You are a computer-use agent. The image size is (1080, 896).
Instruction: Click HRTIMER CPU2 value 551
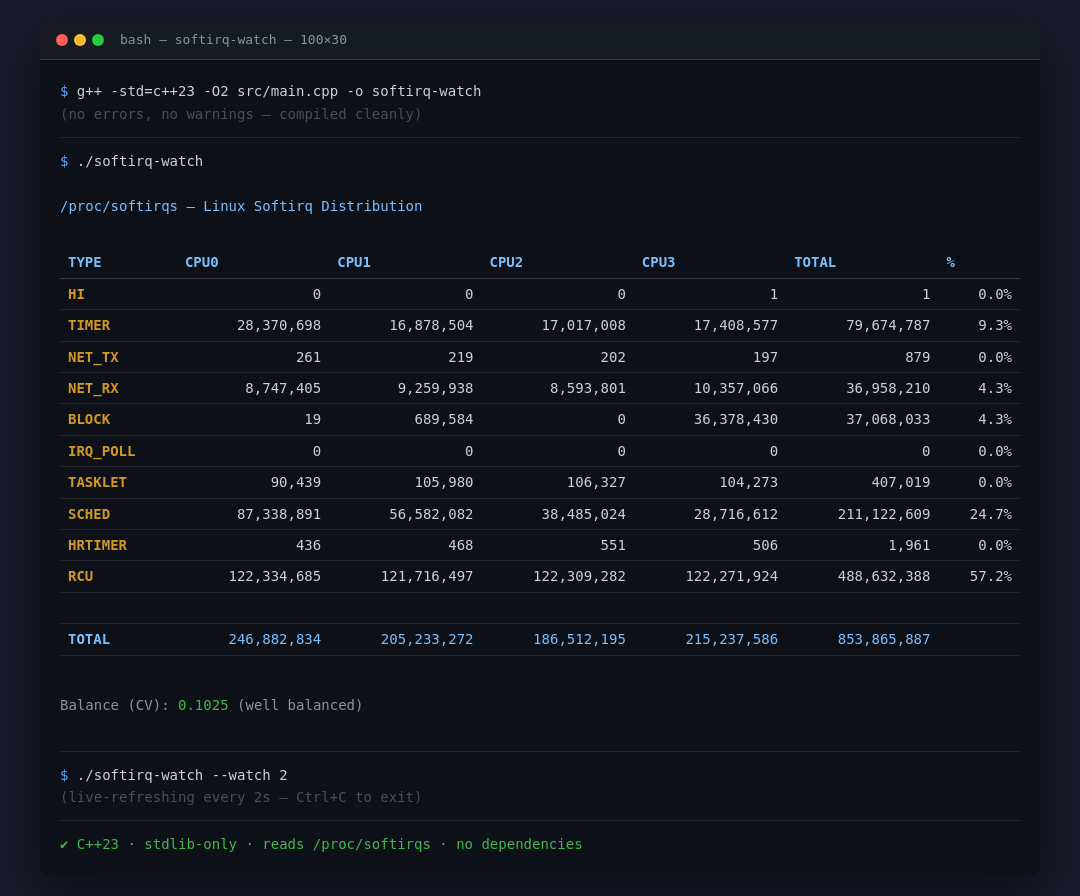(612, 545)
